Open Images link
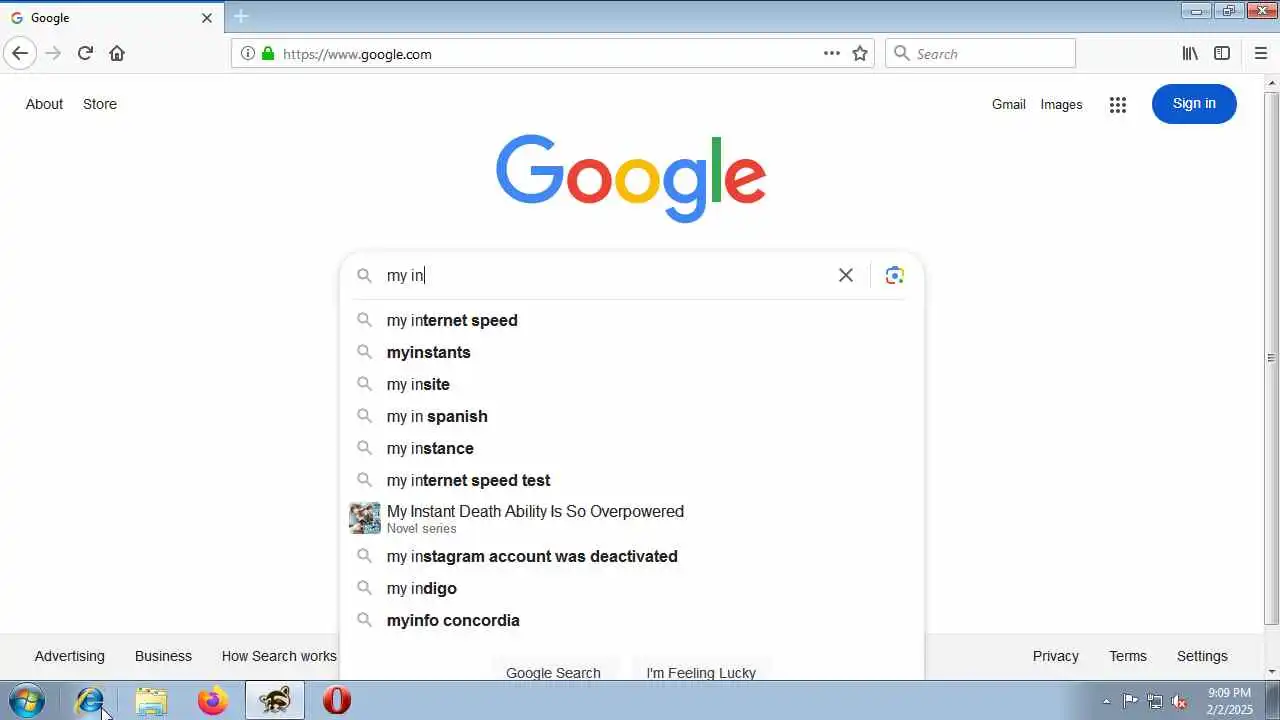1280x720 pixels. [x=1061, y=104]
